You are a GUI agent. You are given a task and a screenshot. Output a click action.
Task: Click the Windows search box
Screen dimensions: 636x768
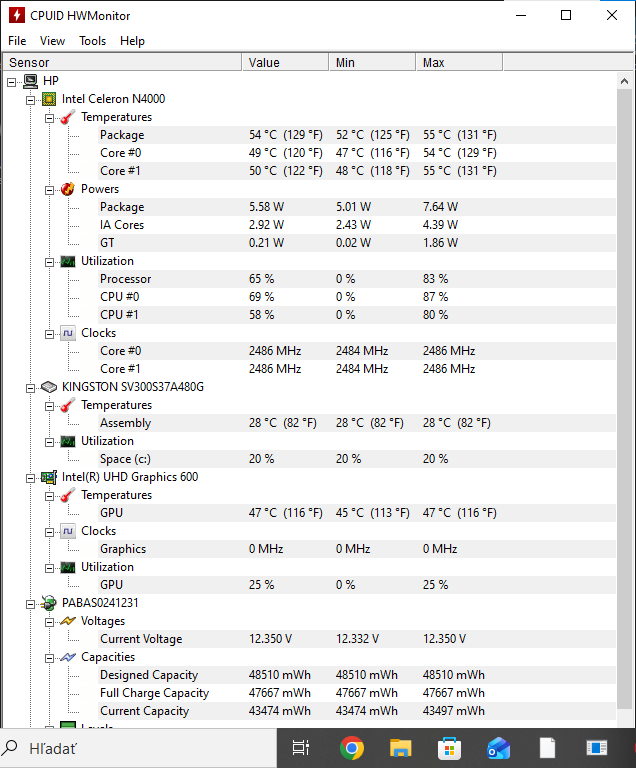[x=130, y=747]
